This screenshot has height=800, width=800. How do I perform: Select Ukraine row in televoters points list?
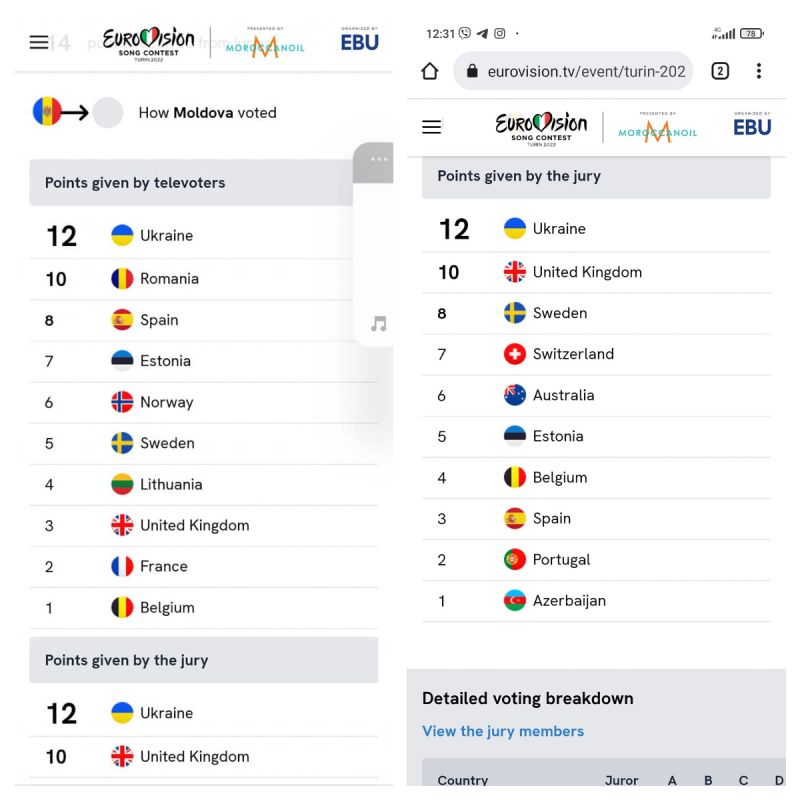point(204,236)
